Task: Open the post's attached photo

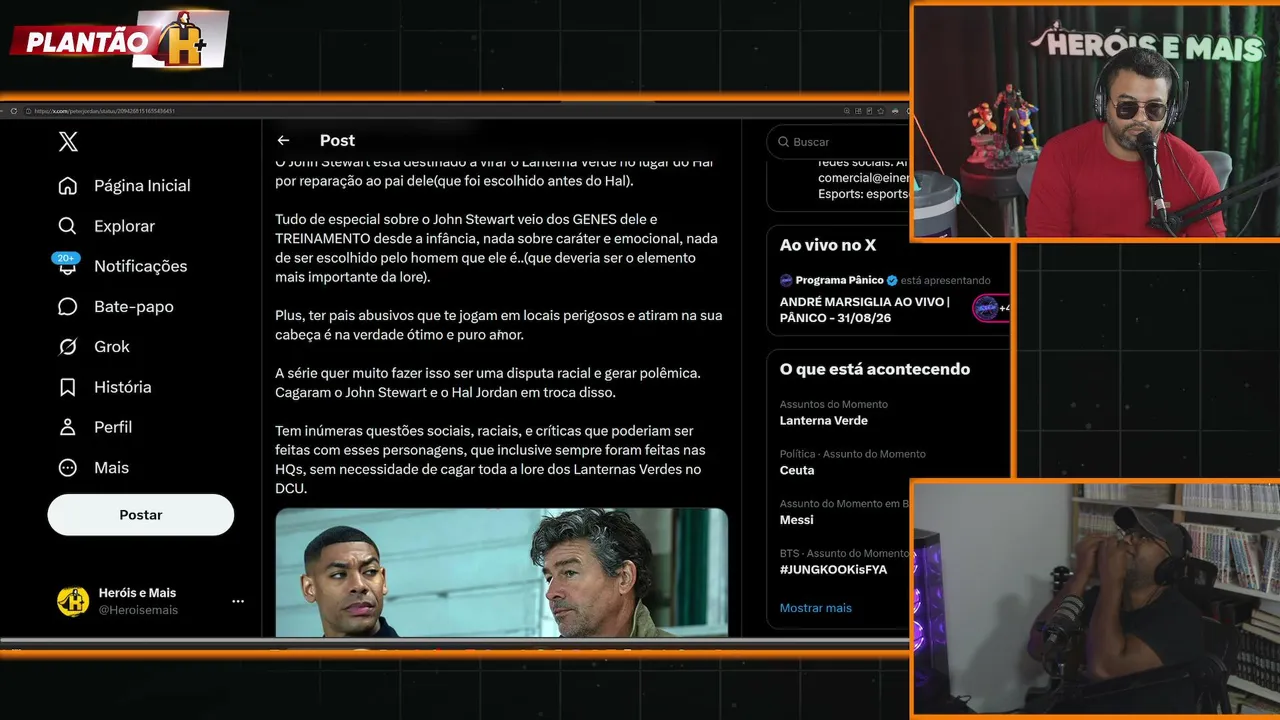Action: coord(502,572)
